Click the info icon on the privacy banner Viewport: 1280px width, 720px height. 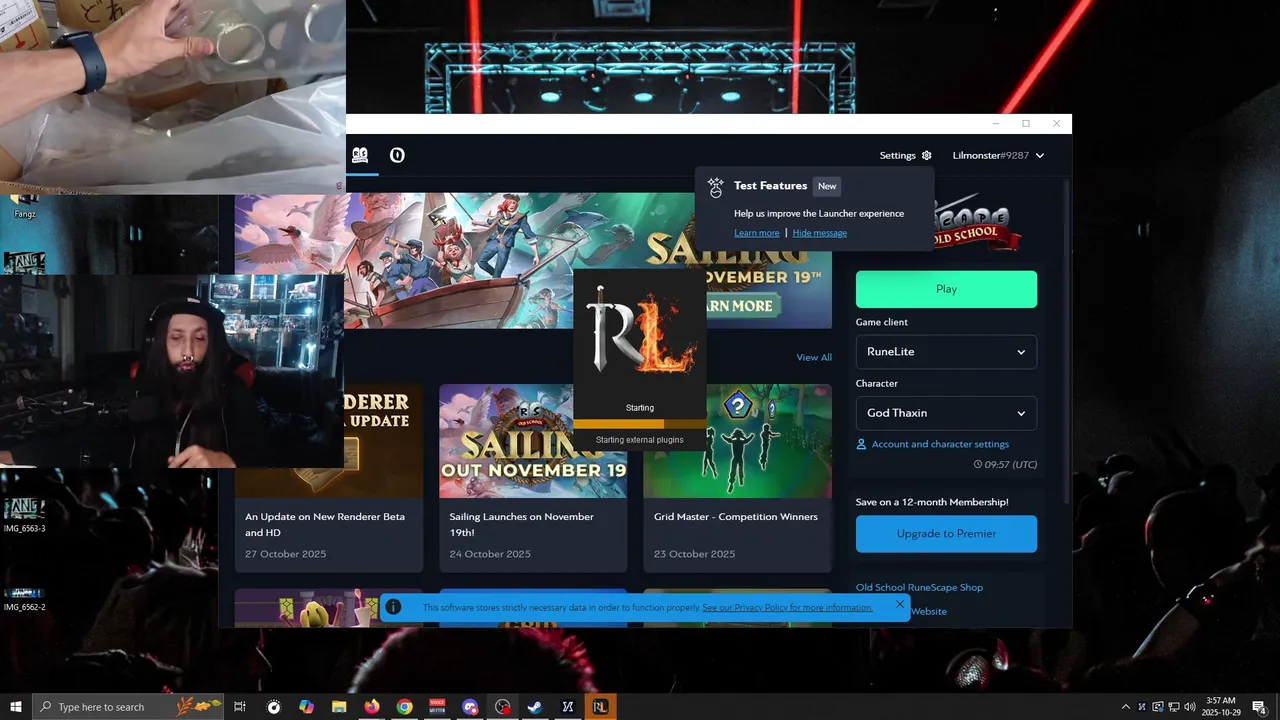[x=394, y=607]
